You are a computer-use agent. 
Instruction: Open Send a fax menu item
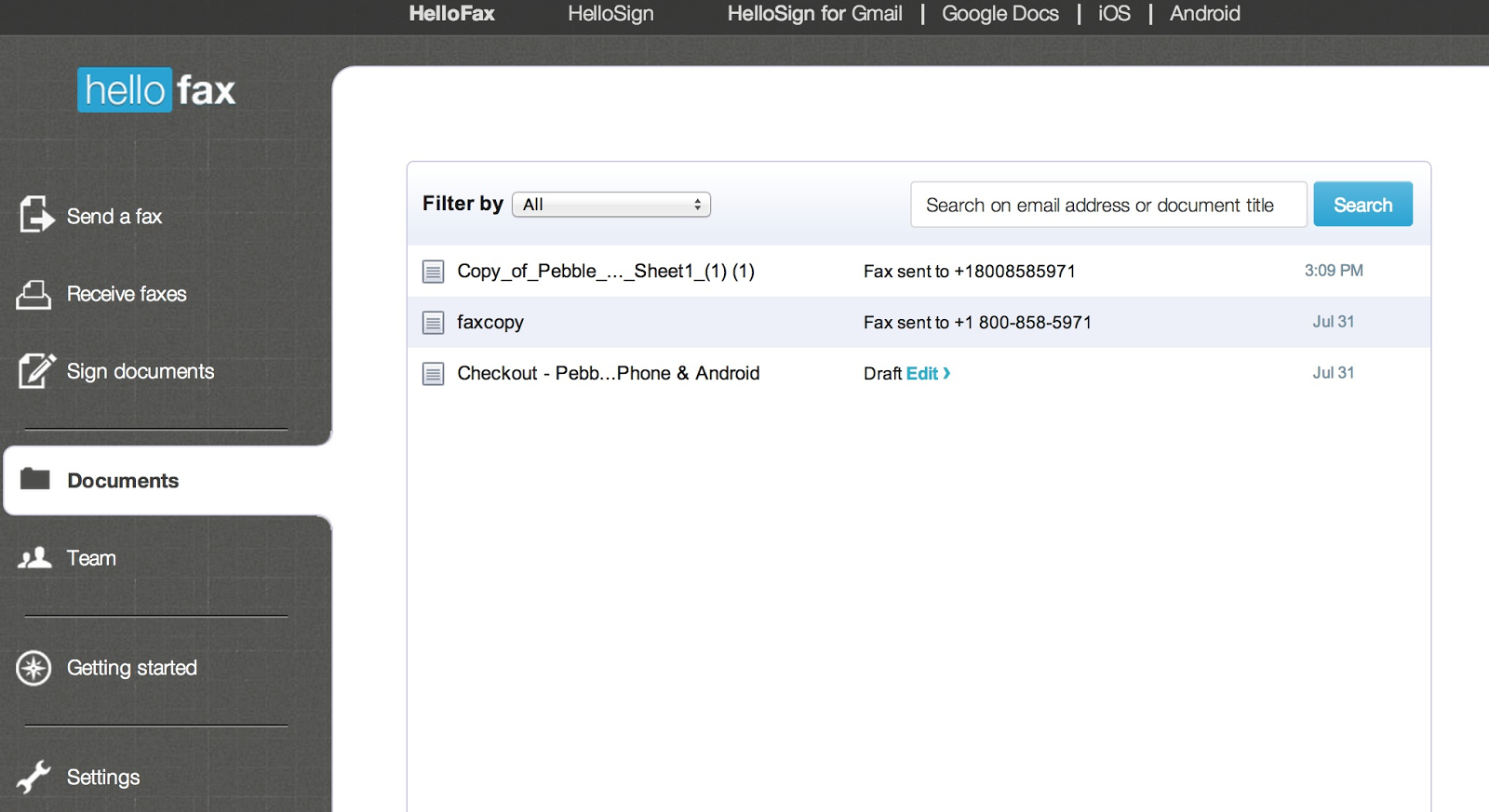114,217
